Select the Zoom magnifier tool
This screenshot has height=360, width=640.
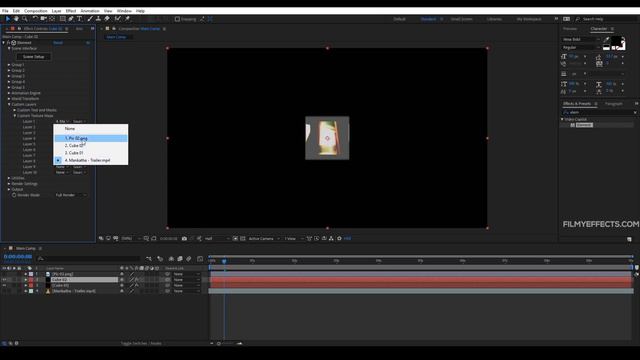(x=25, y=19)
